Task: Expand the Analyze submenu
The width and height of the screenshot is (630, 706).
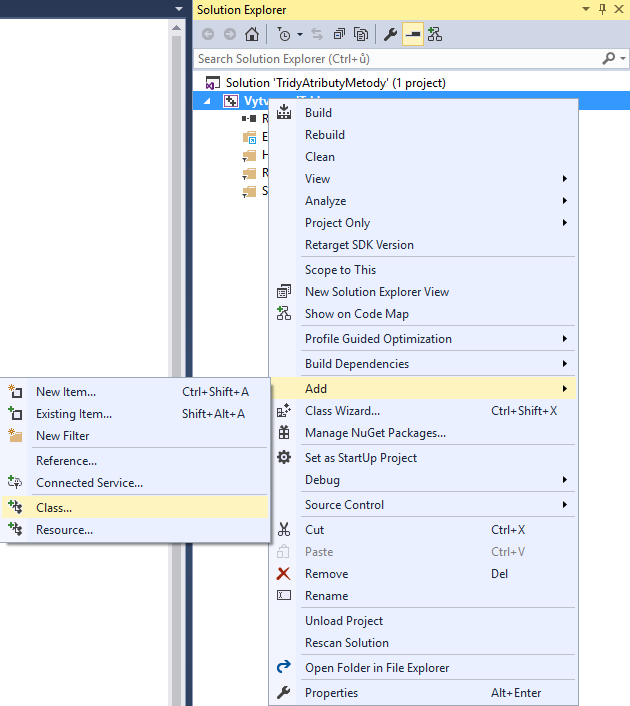Action: [423, 201]
